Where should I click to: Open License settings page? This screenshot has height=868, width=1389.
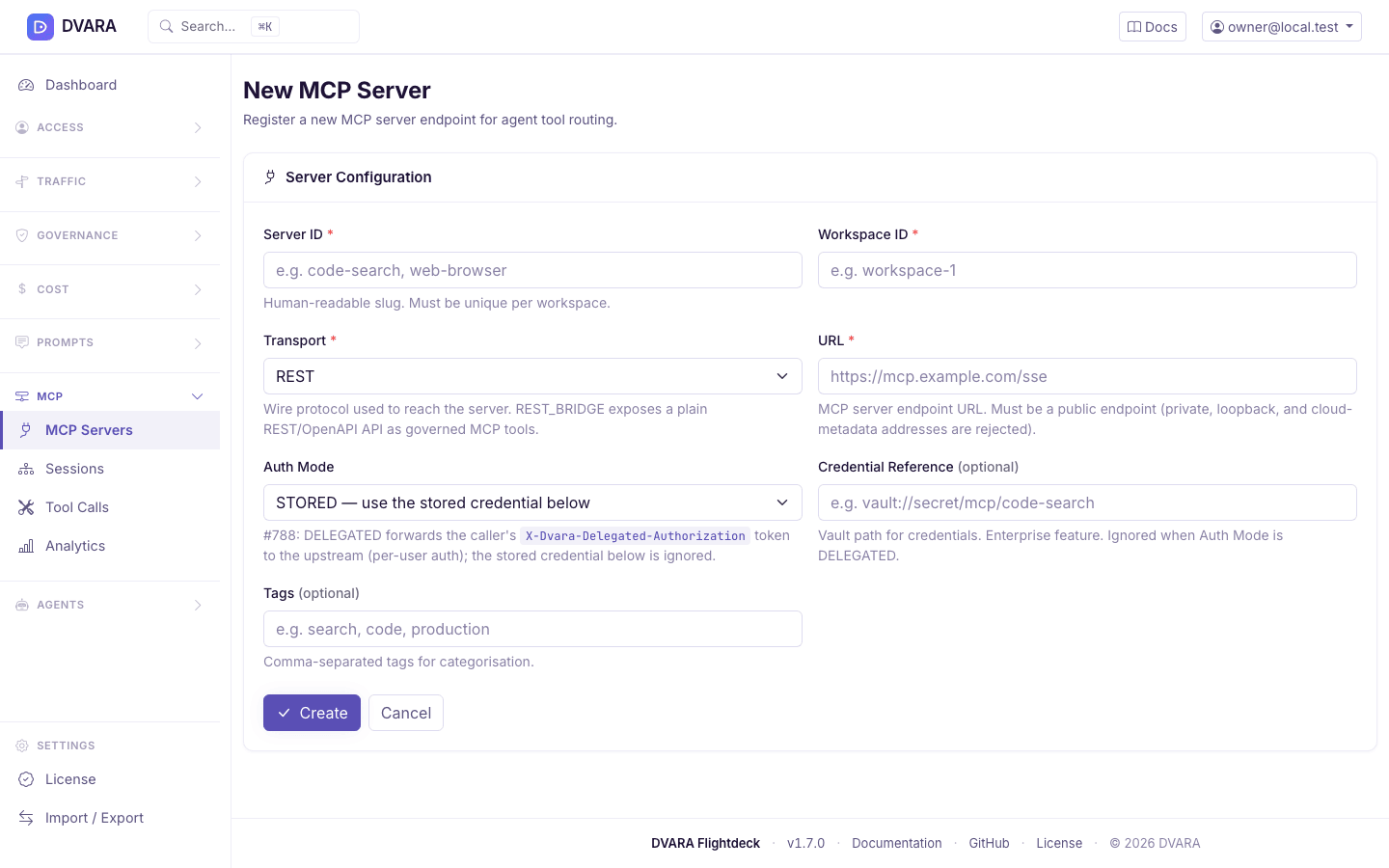coord(110,779)
